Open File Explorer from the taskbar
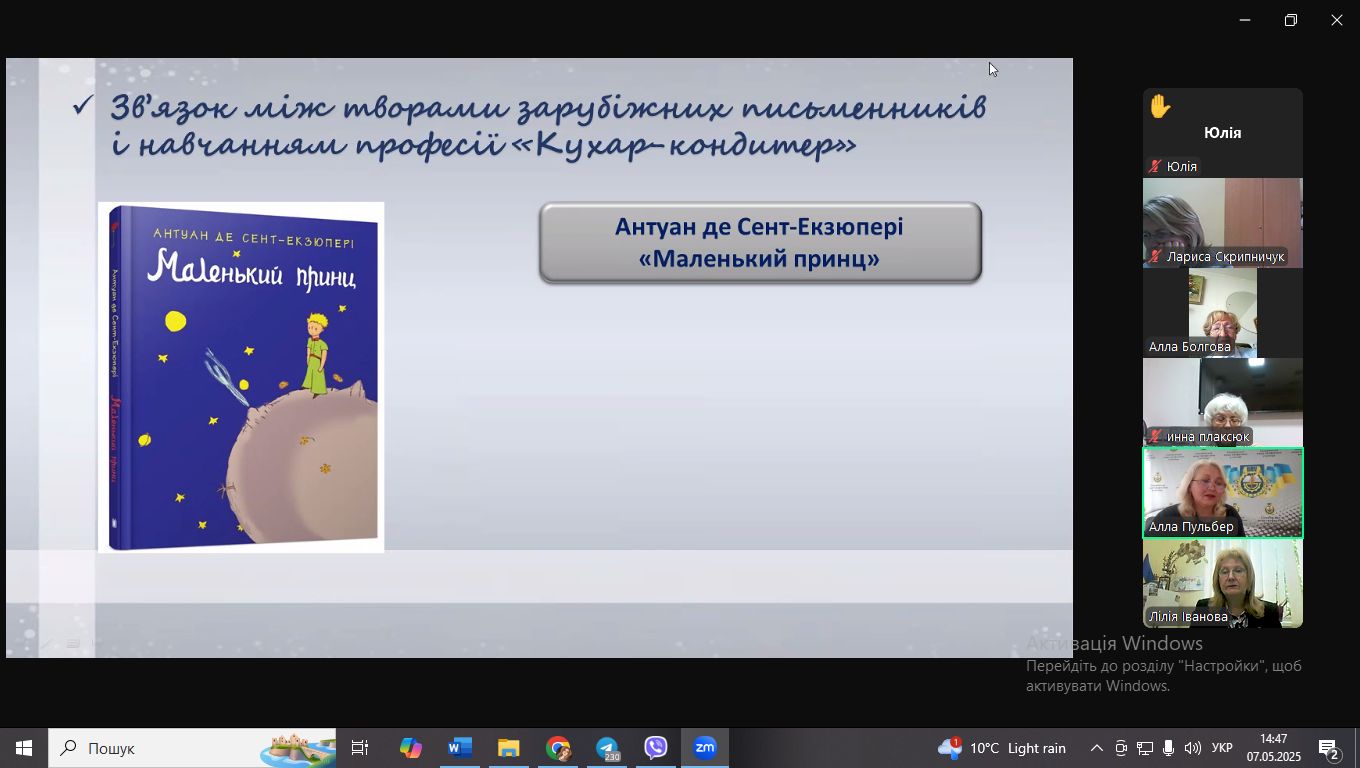The image size is (1360, 768). pyautogui.click(x=509, y=748)
